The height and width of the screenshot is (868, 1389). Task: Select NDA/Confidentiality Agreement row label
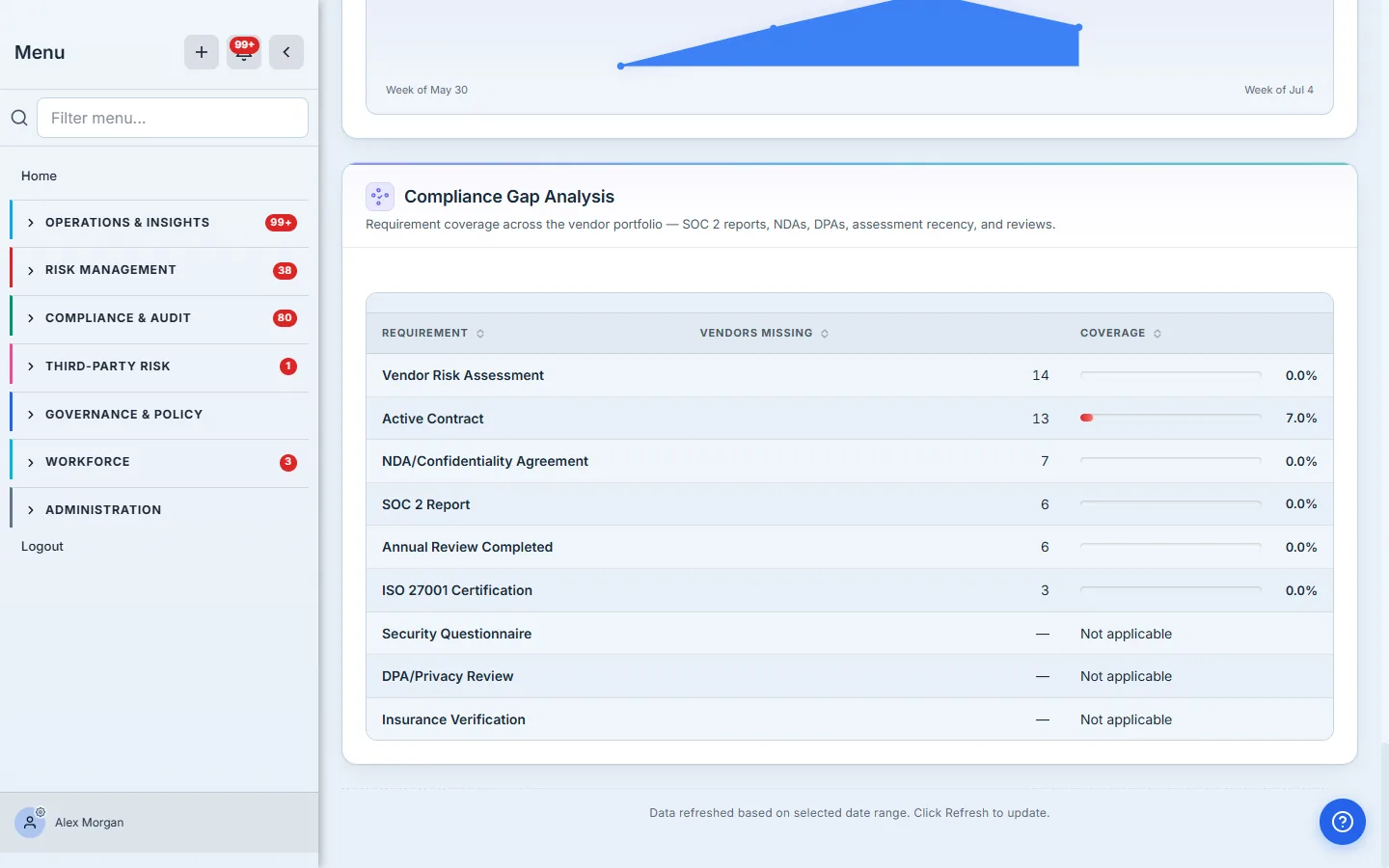(x=485, y=461)
